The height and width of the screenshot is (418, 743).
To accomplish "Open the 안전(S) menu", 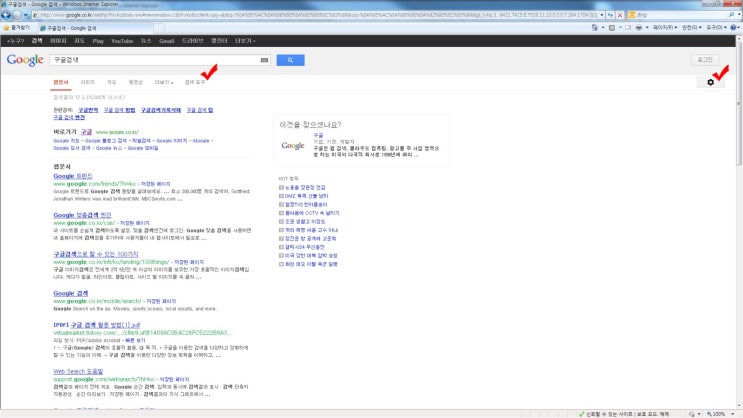I will point(691,28).
